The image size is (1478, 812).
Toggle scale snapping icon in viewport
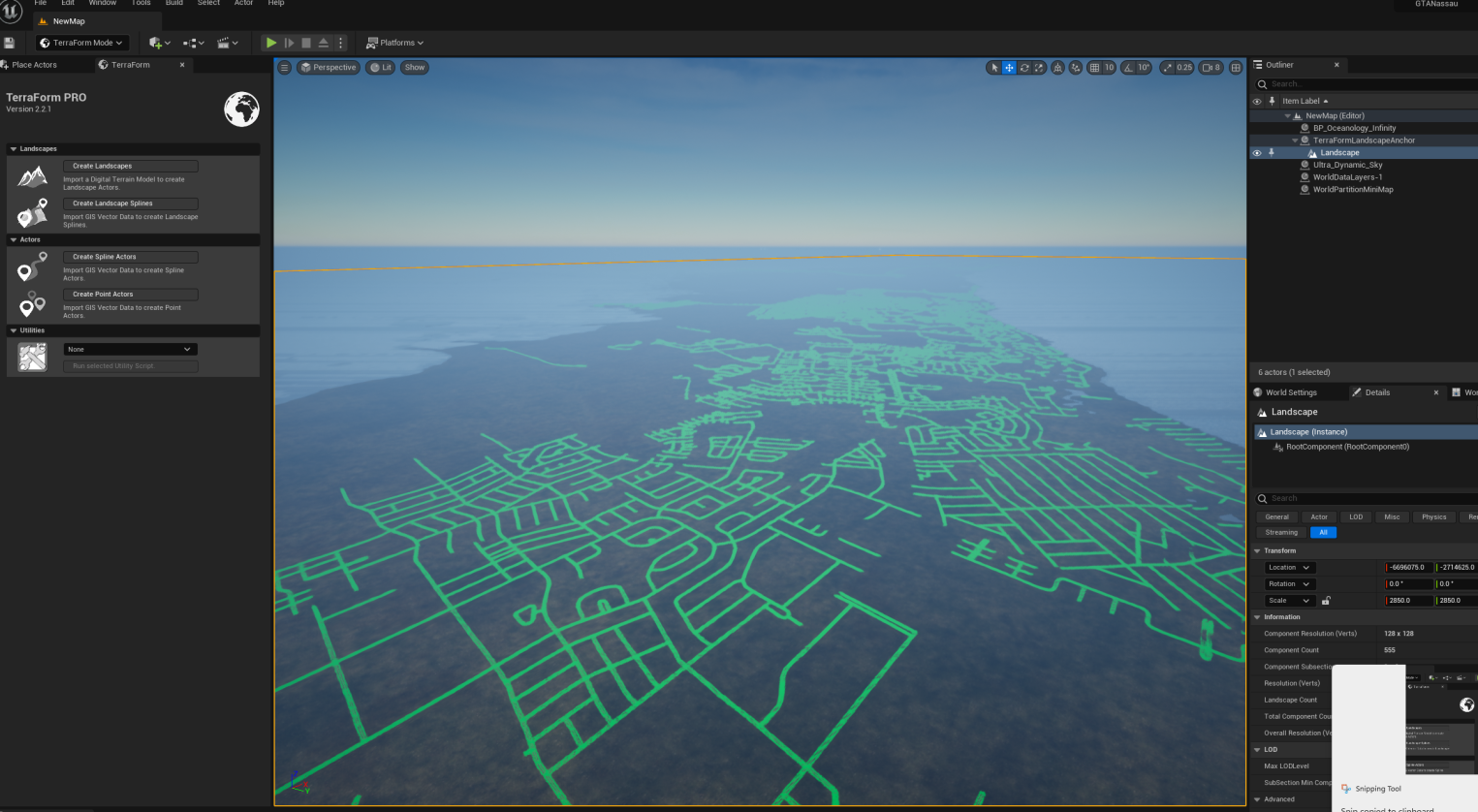(x=1167, y=68)
